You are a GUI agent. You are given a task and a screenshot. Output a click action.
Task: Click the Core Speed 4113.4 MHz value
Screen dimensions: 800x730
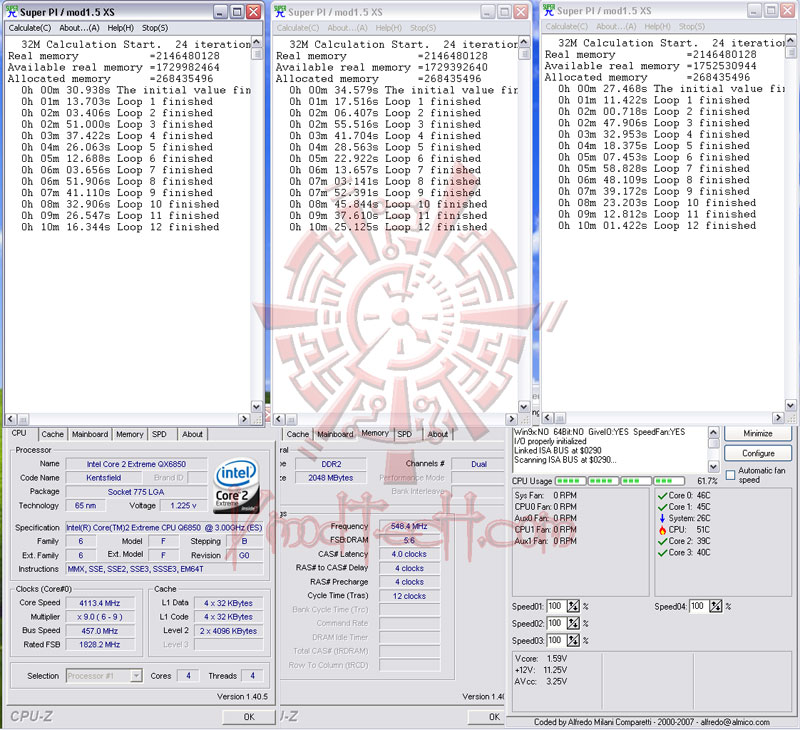[x=100, y=603]
